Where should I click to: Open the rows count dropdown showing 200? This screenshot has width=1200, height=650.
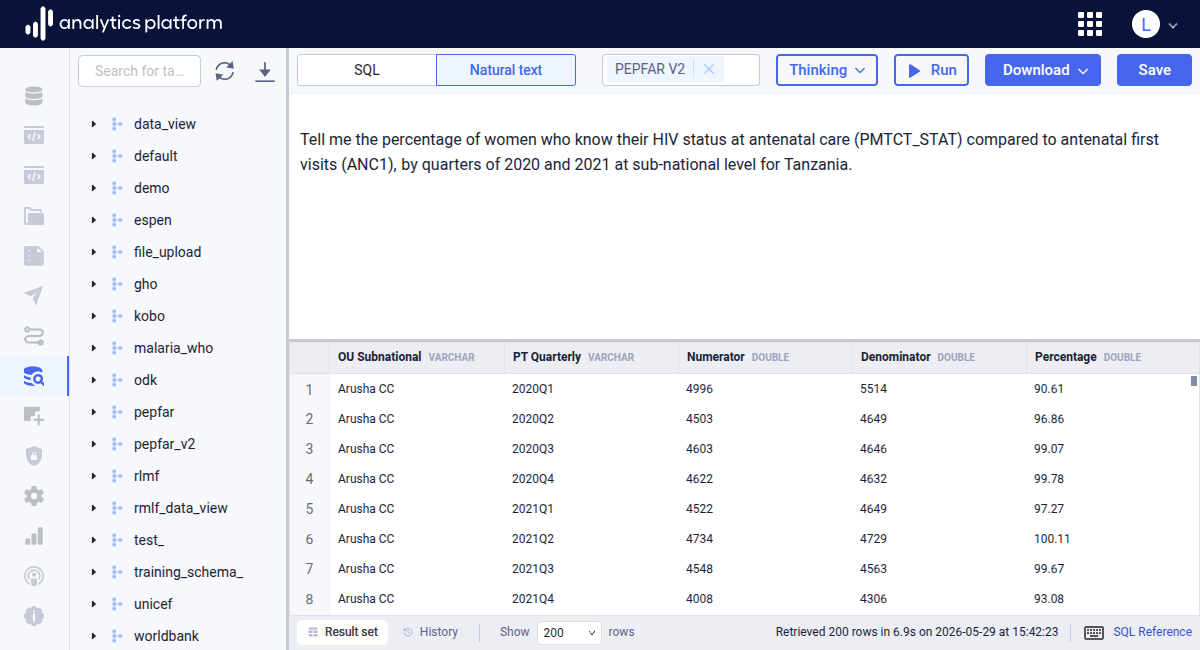(569, 632)
